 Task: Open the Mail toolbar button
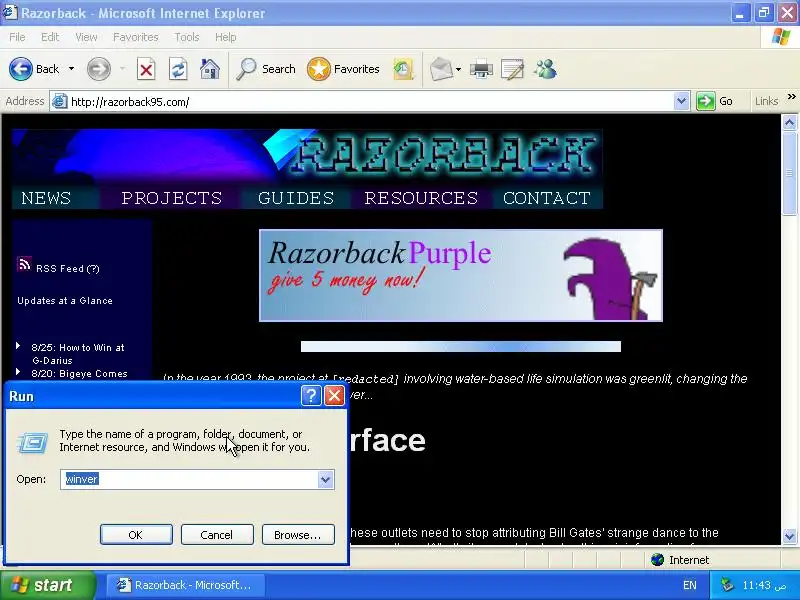(441, 69)
